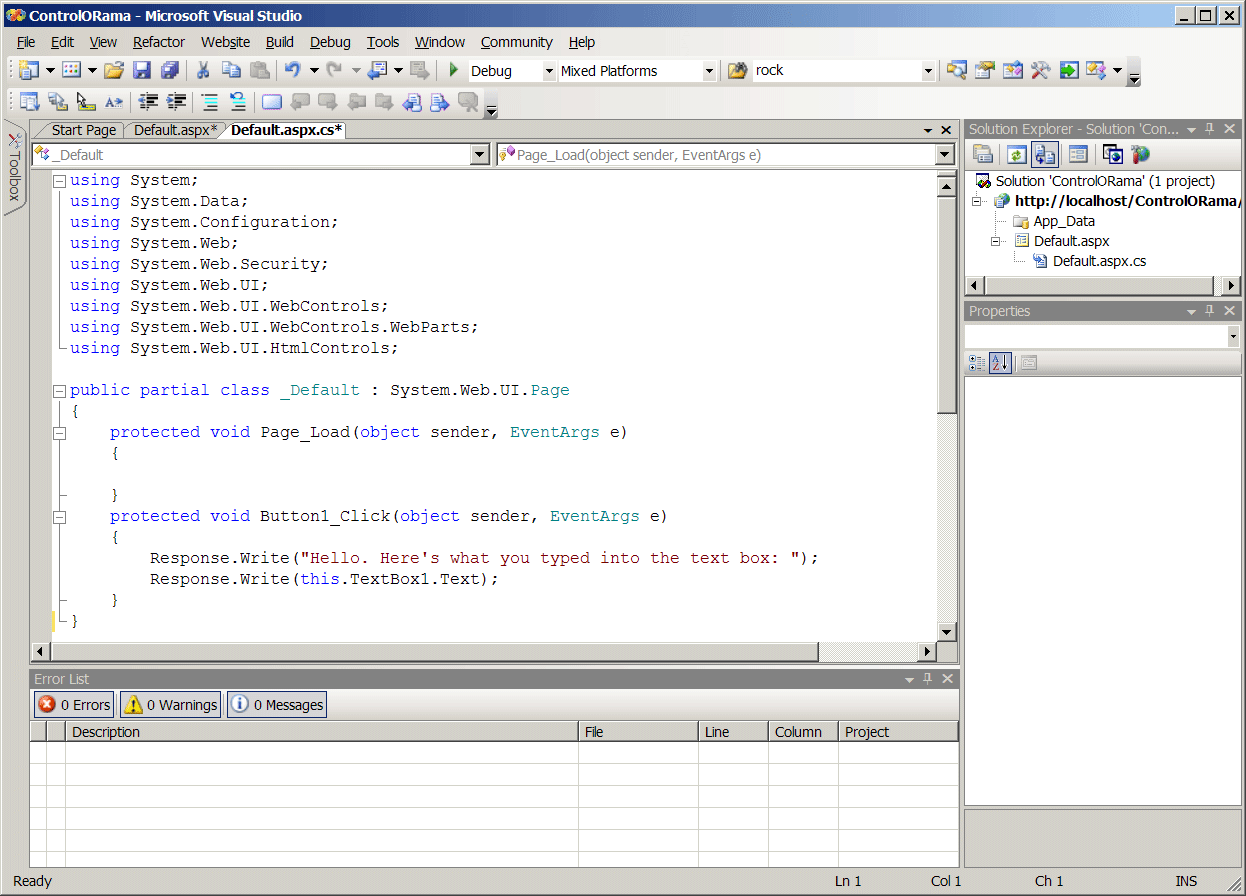Click the Start Debugging green play icon
Screen dimensions: 1246x896
(453, 71)
